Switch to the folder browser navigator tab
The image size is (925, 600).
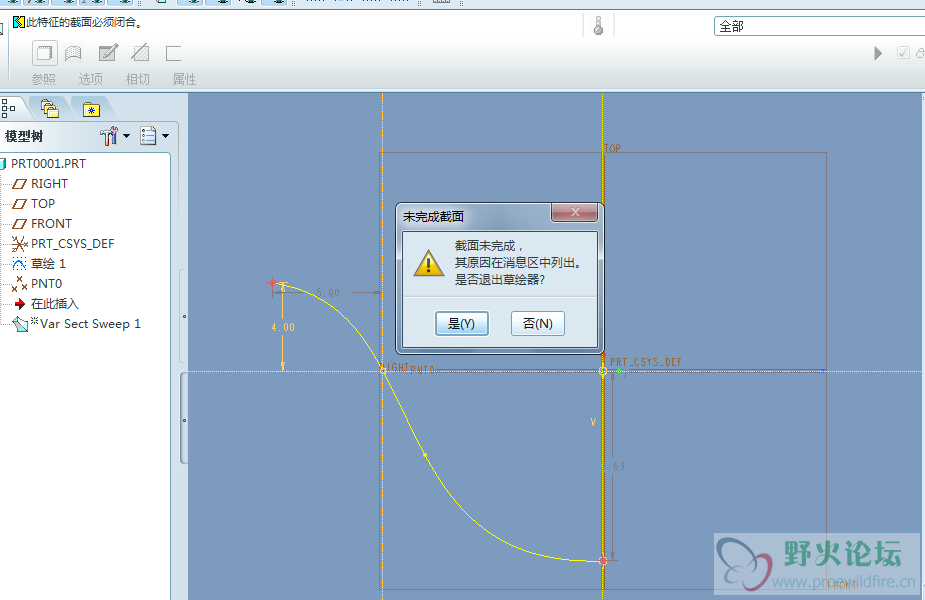(x=50, y=109)
